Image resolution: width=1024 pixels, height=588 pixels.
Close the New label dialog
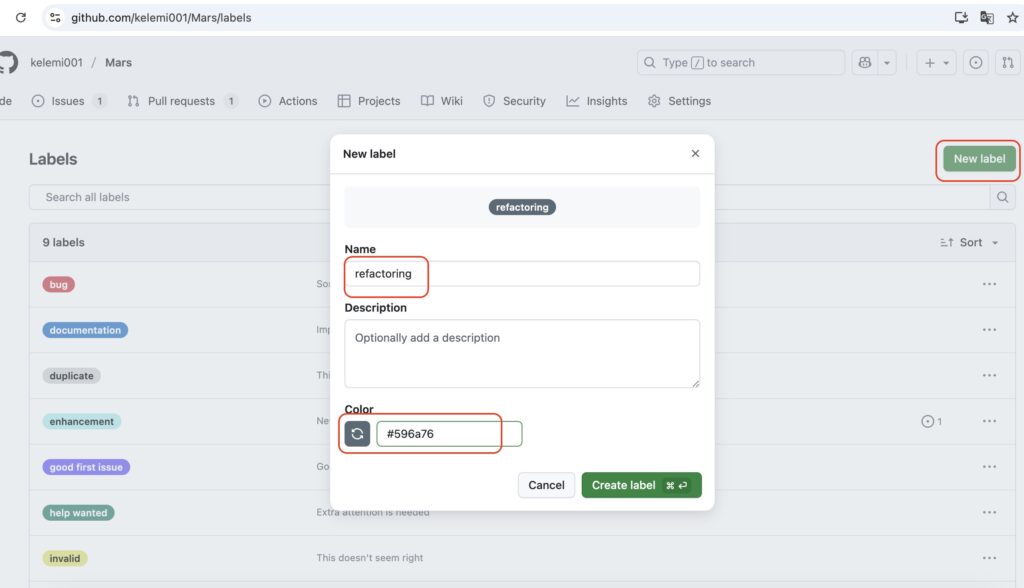click(695, 154)
